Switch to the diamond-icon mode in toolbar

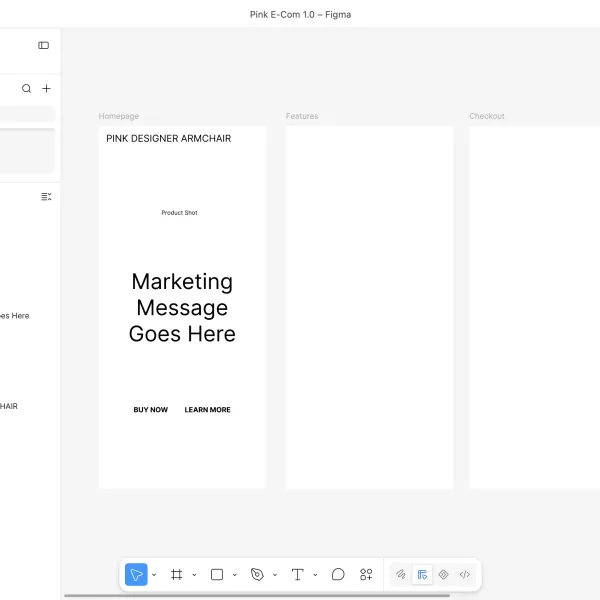(x=443, y=574)
